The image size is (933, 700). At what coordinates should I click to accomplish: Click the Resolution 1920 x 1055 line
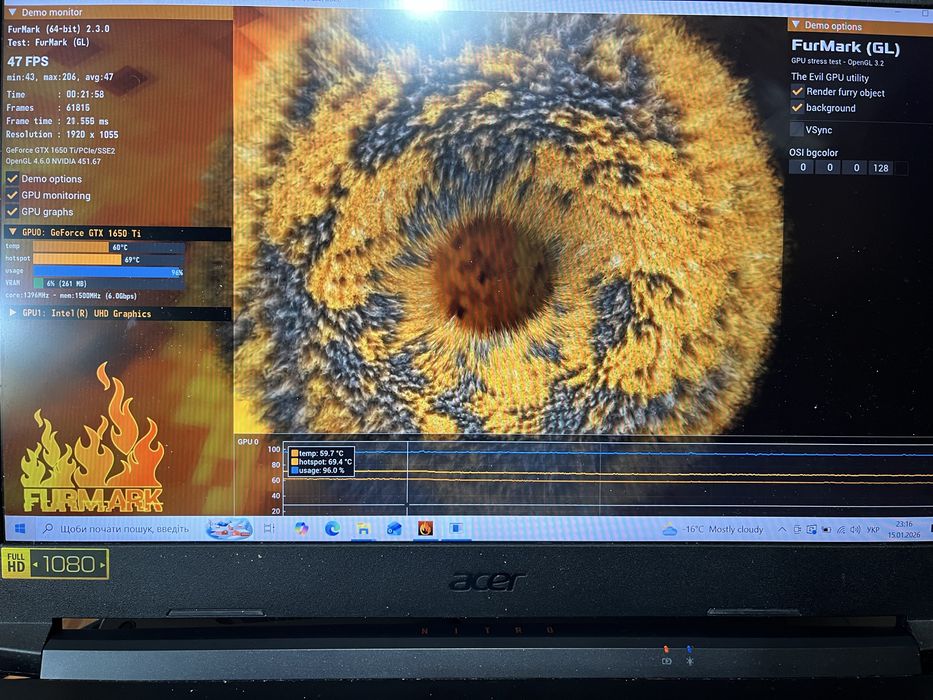click(x=62, y=135)
